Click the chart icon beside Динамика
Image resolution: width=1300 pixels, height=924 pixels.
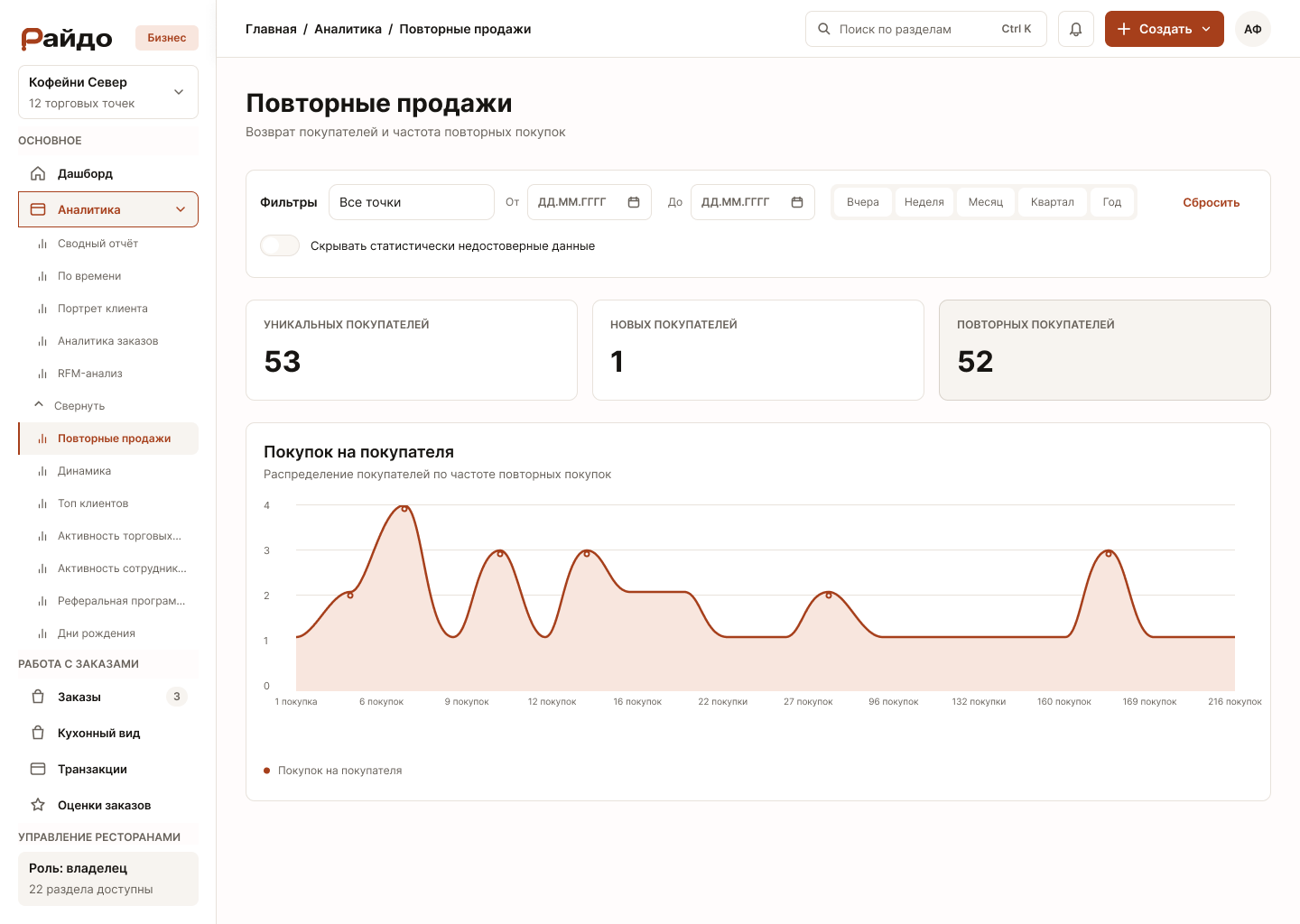point(42,471)
